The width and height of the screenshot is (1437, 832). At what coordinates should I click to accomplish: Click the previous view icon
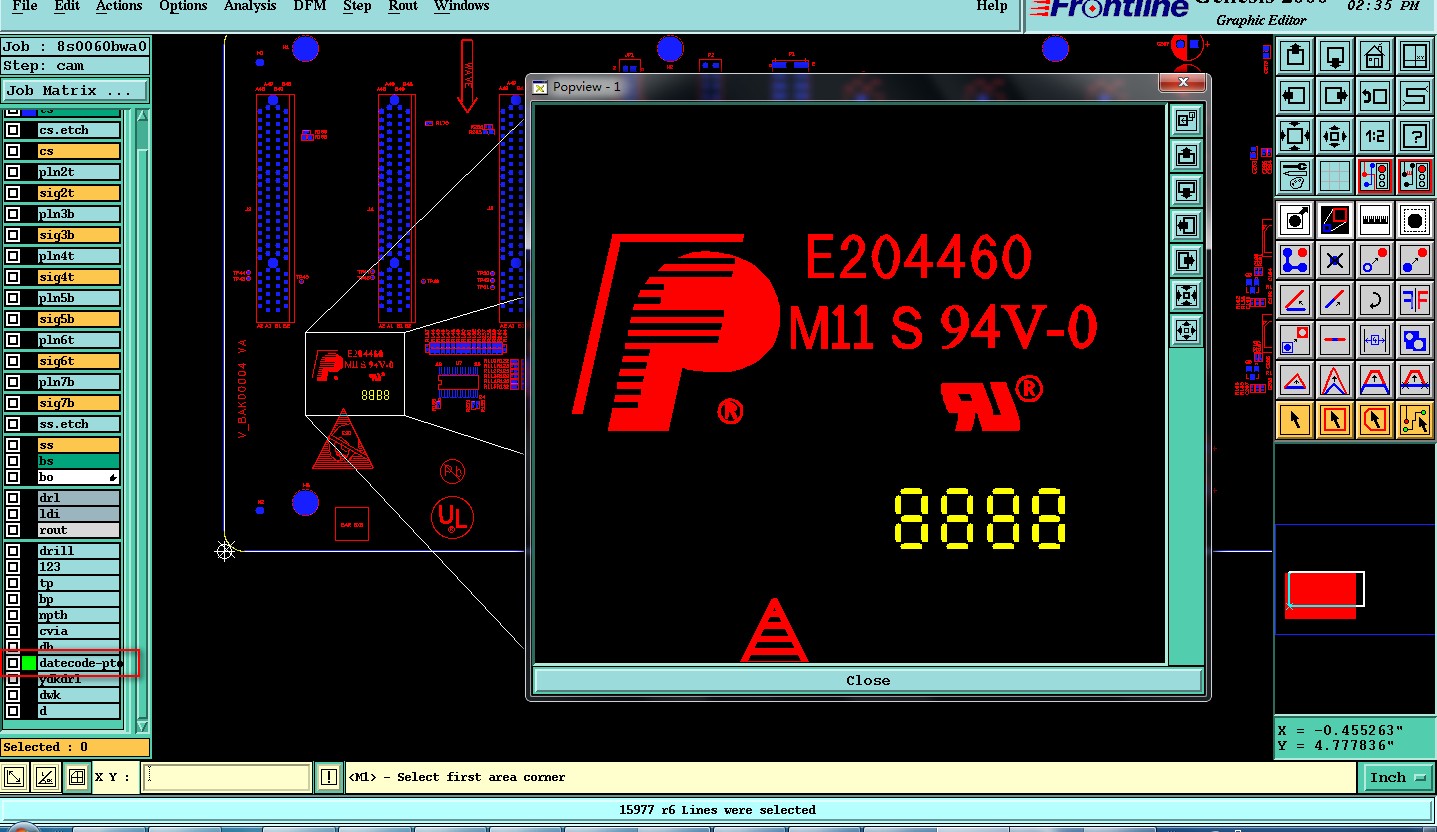click(x=1374, y=97)
